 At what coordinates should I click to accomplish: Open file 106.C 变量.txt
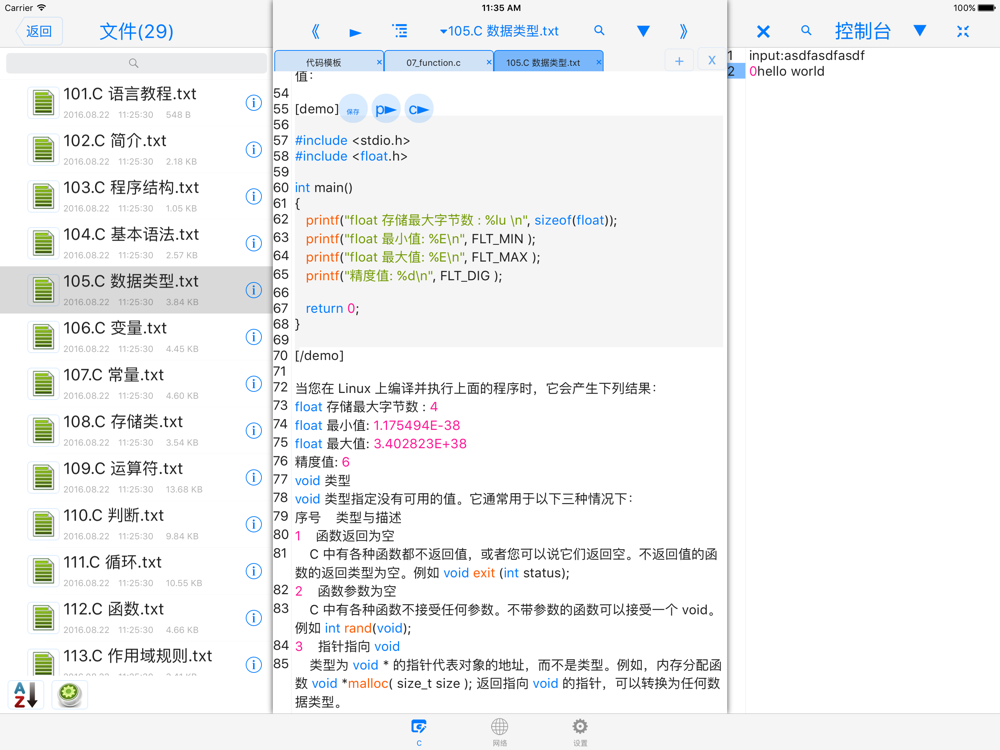tap(135, 337)
